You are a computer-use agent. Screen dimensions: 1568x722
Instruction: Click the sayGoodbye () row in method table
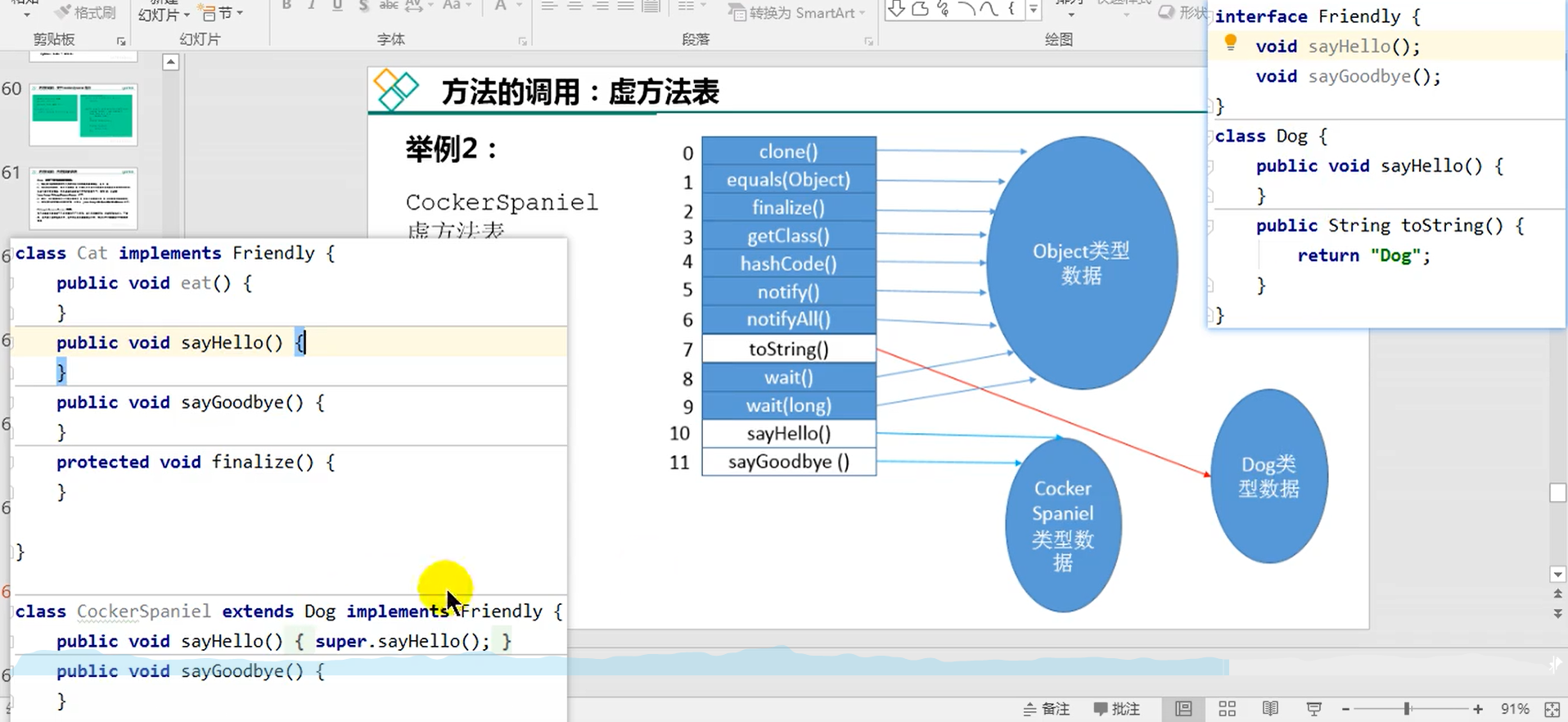tap(789, 462)
